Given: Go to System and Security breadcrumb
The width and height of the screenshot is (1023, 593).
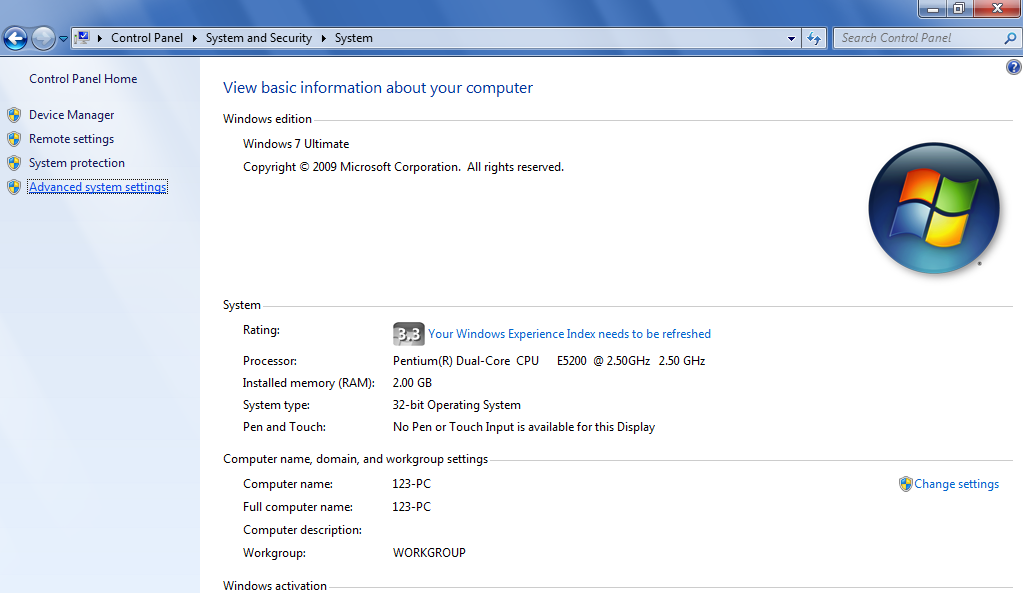Looking at the screenshot, I should tap(258, 38).
